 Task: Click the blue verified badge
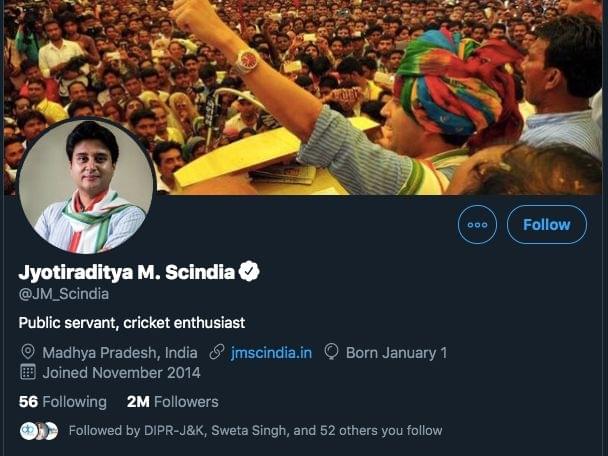point(249,271)
